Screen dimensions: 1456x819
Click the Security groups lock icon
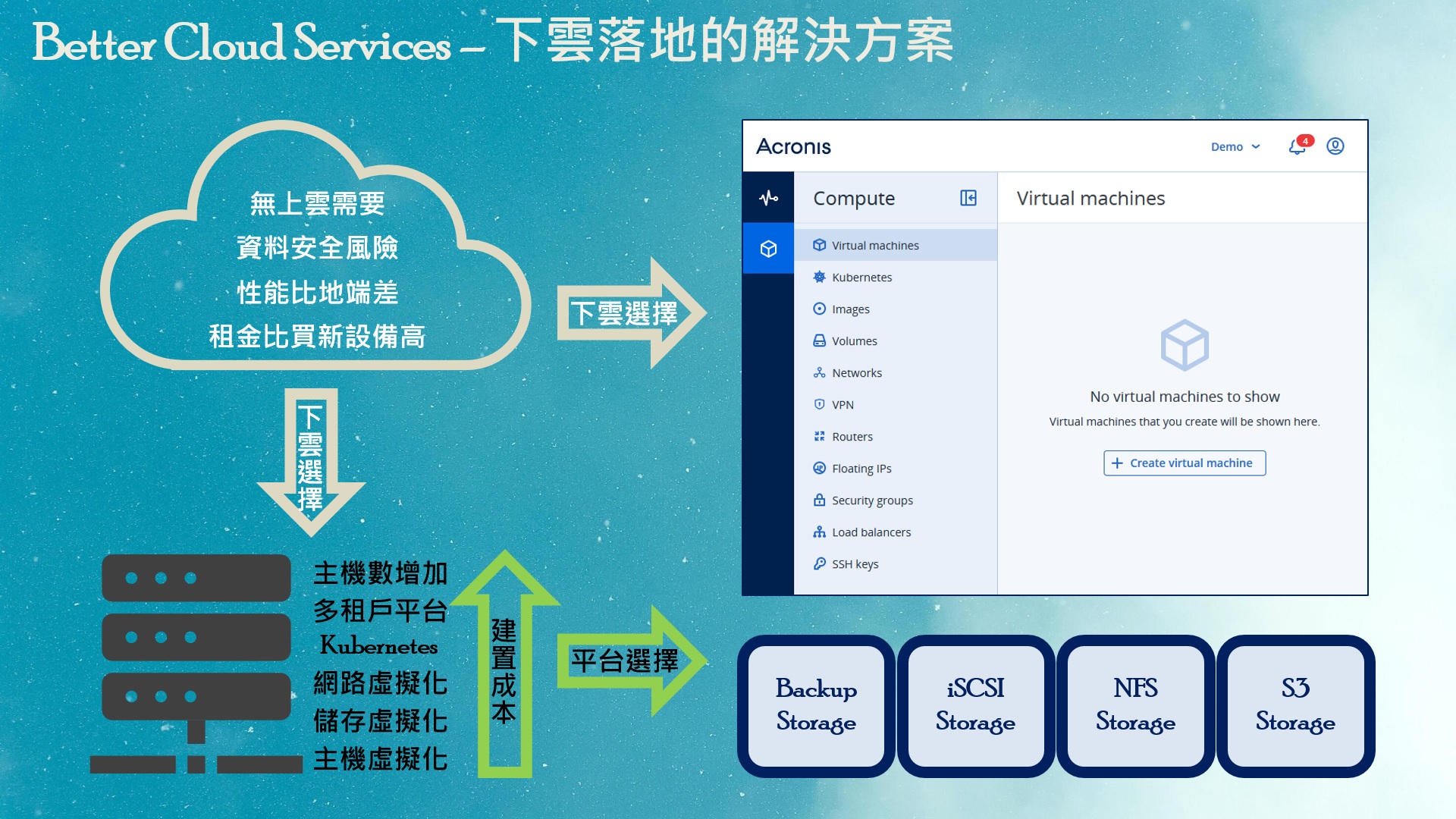pyautogui.click(x=819, y=500)
